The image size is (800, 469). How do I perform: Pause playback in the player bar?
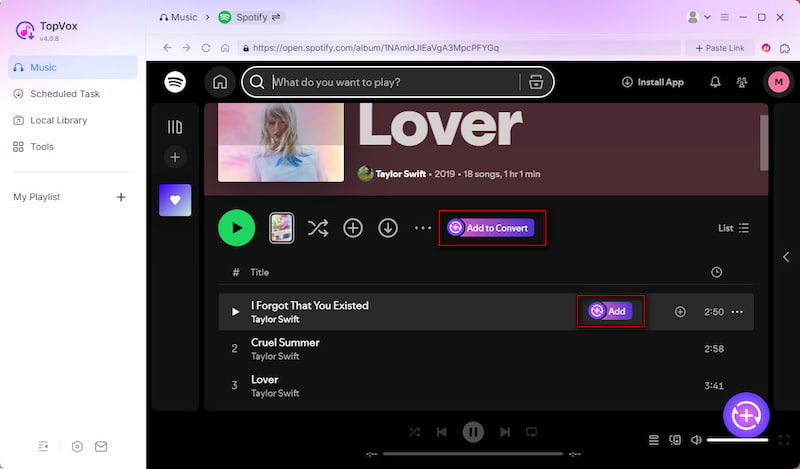473,432
